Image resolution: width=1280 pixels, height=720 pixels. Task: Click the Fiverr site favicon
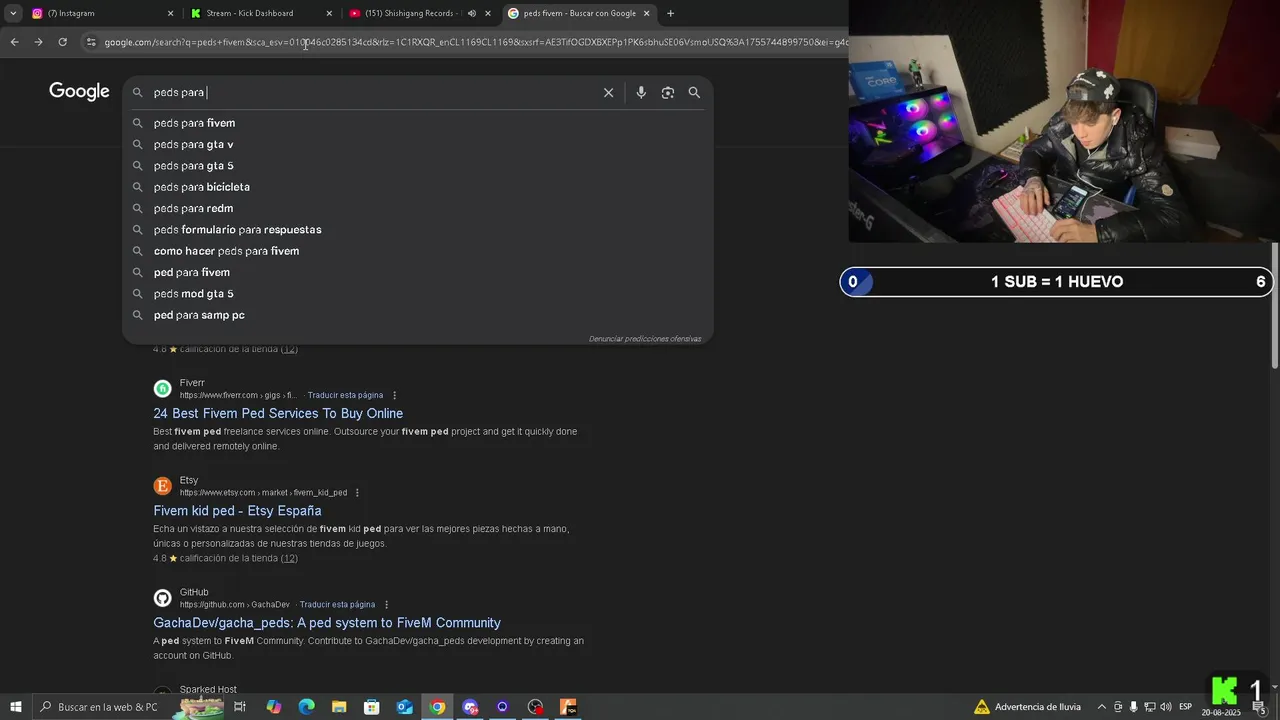[162, 389]
